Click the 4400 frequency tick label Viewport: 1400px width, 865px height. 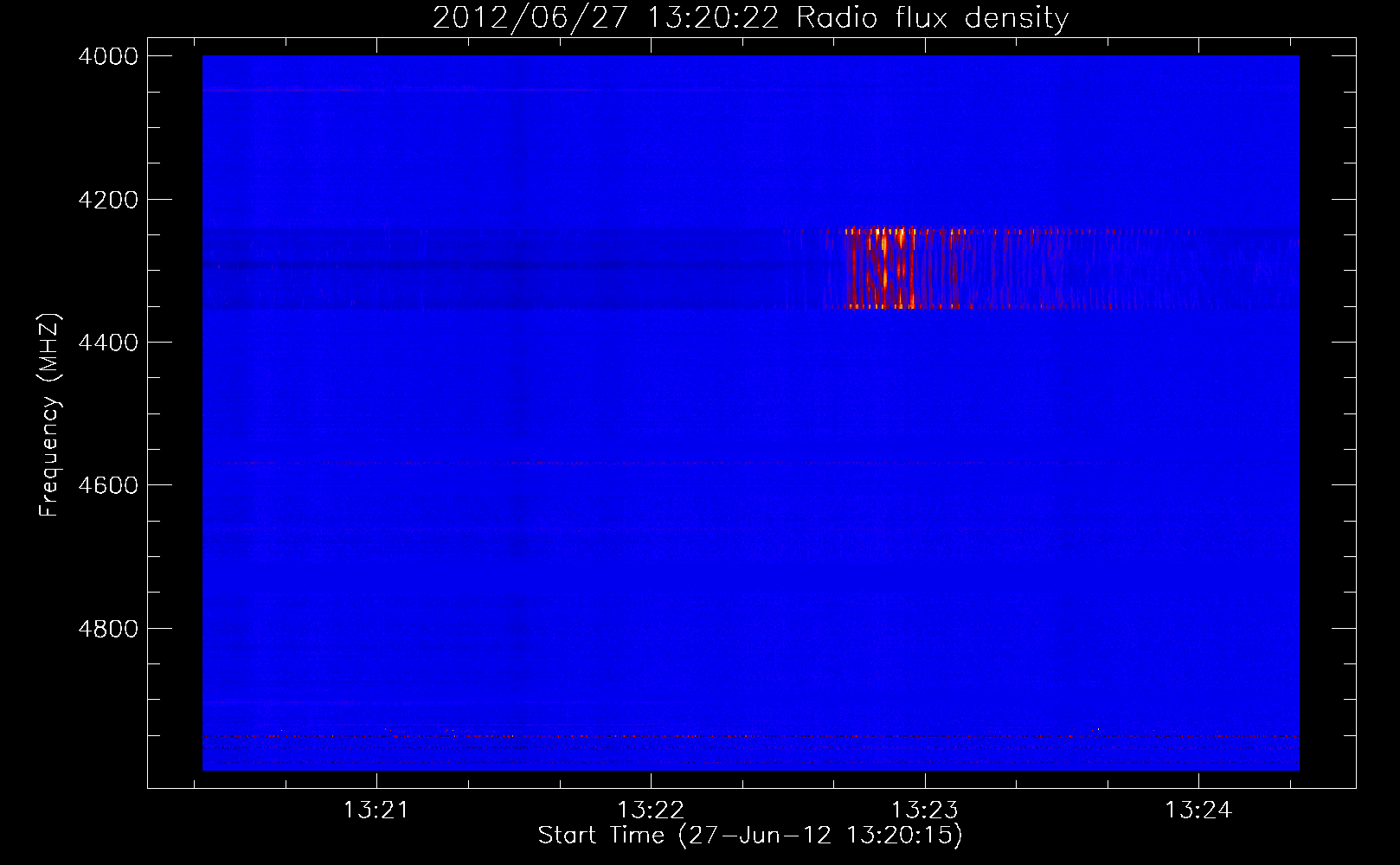tap(108, 343)
